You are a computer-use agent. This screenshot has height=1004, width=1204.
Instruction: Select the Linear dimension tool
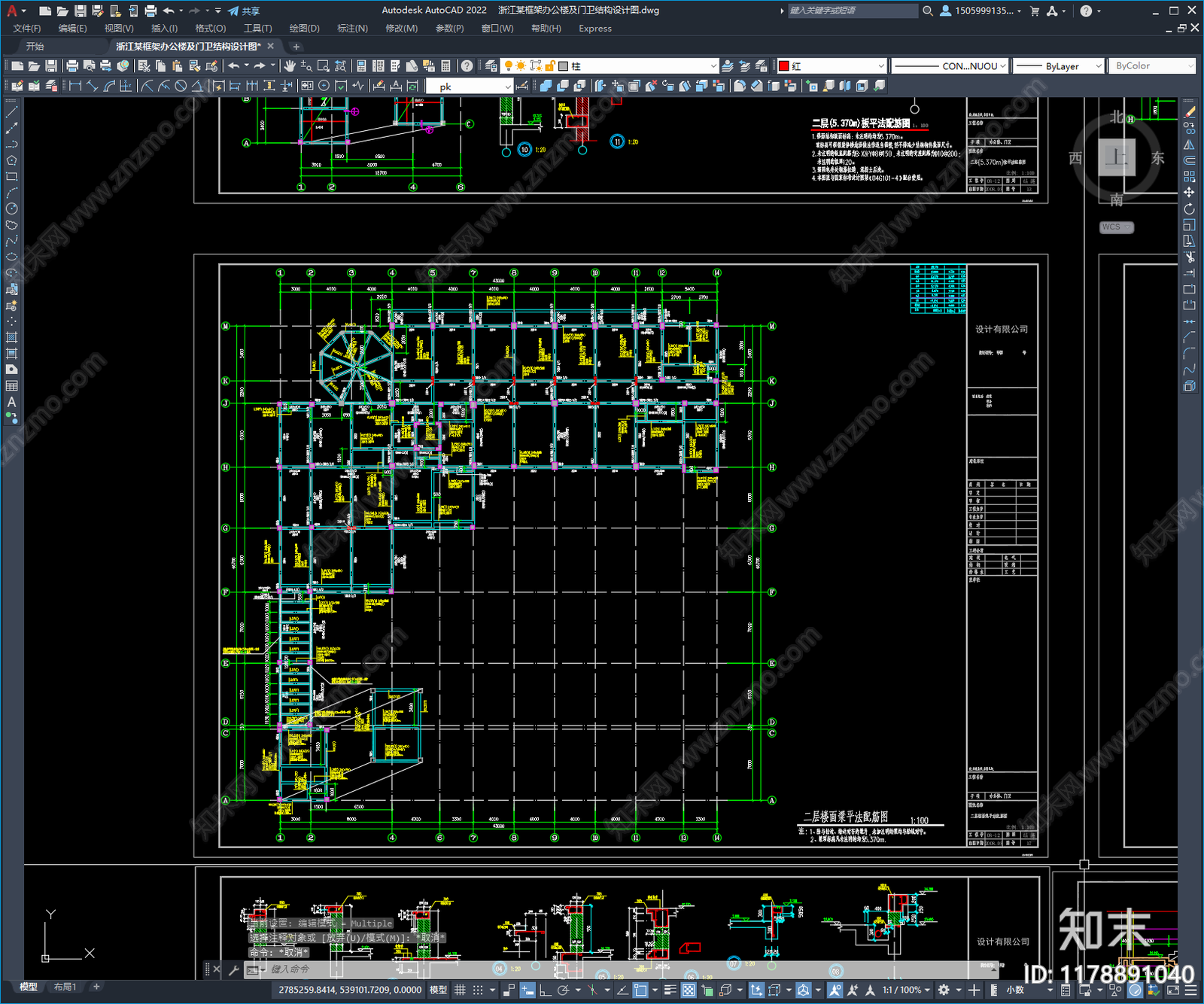tap(75, 86)
